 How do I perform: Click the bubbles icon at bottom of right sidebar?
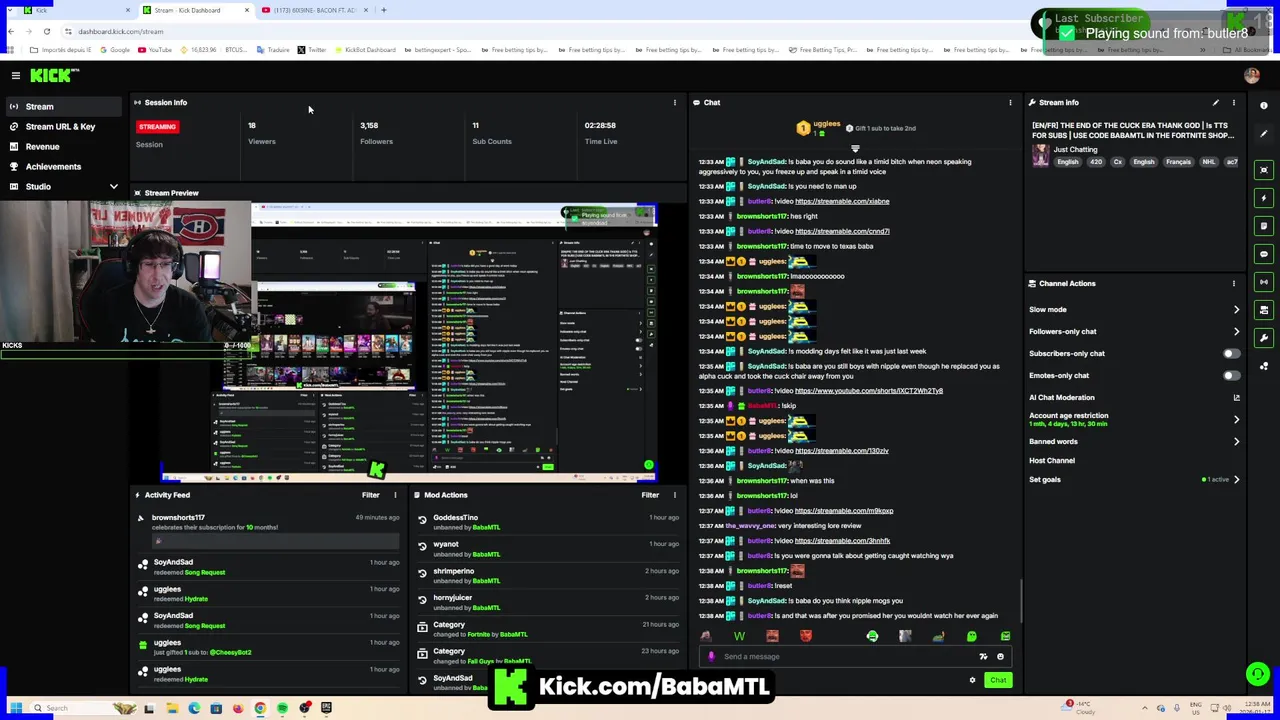1264,366
